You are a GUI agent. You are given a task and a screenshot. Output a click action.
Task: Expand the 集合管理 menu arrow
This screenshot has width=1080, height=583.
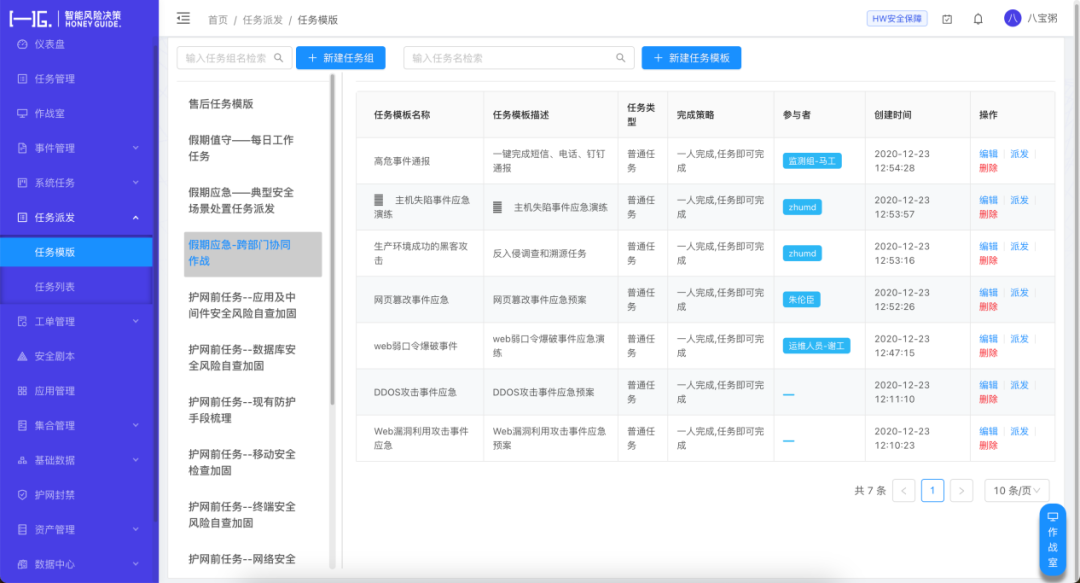136,425
